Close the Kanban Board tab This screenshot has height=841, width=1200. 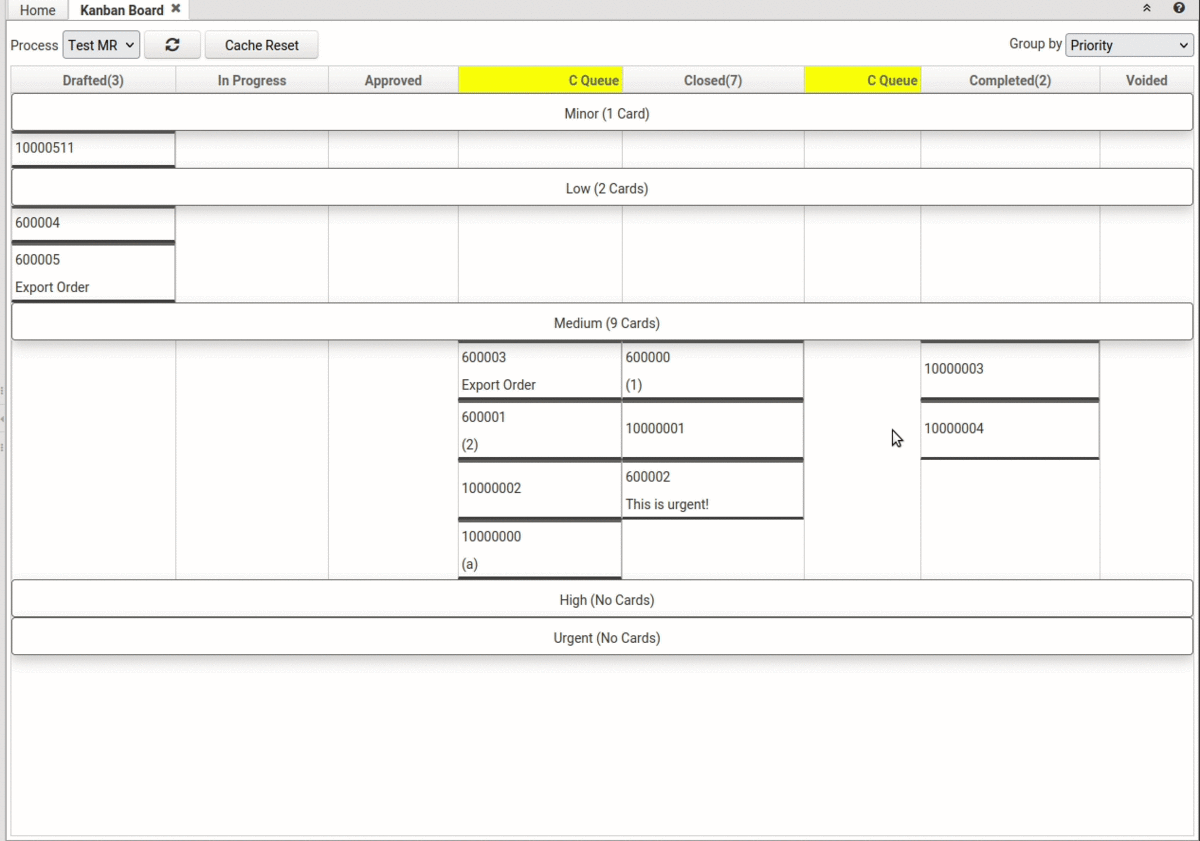[176, 8]
